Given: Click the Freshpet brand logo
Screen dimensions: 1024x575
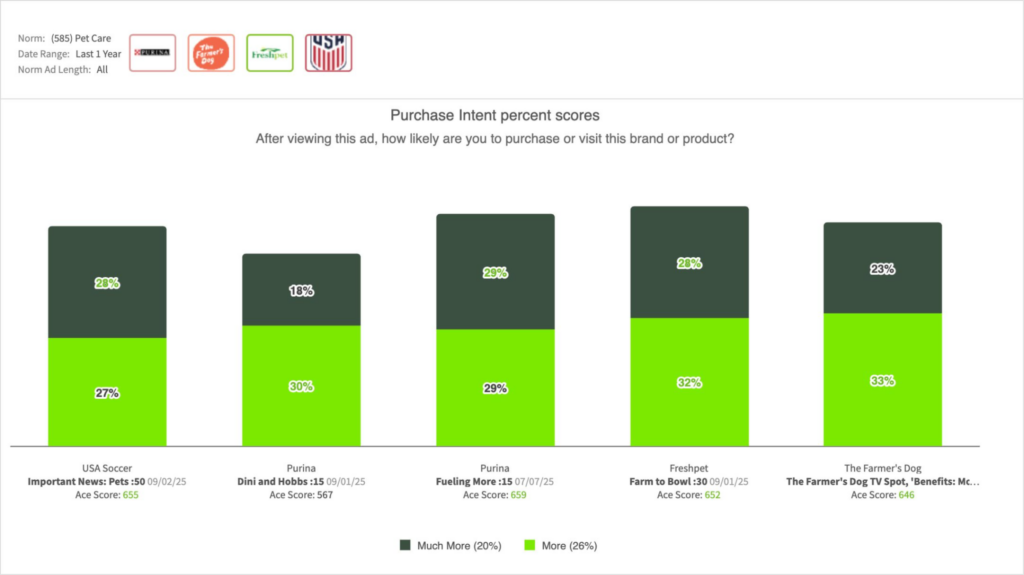Looking at the screenshot, I should [x=269, y=53].
